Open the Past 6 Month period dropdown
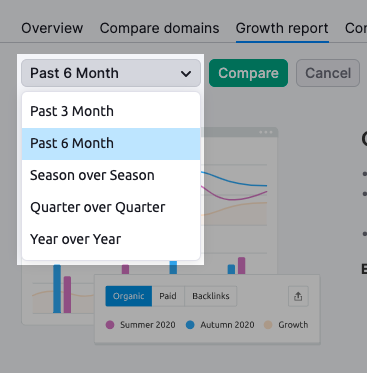Image resolution: width=367 pixels, height=373 pixels. tap(111, 73)
